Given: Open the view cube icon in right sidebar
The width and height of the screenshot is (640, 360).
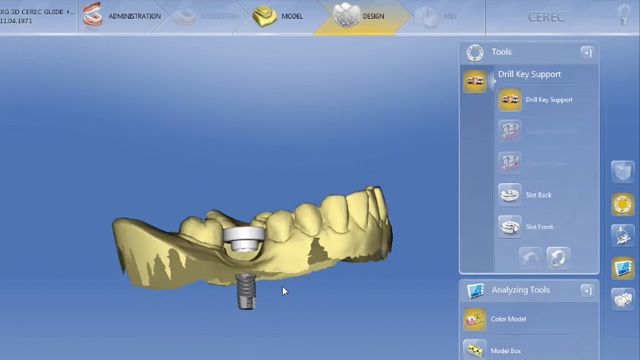Looking at the screenshot, I should pos(622,172).
